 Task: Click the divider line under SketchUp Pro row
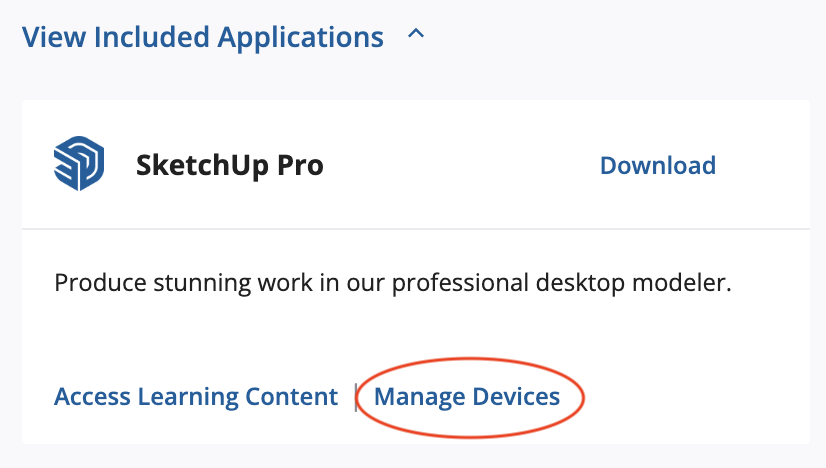click(416, 229)
